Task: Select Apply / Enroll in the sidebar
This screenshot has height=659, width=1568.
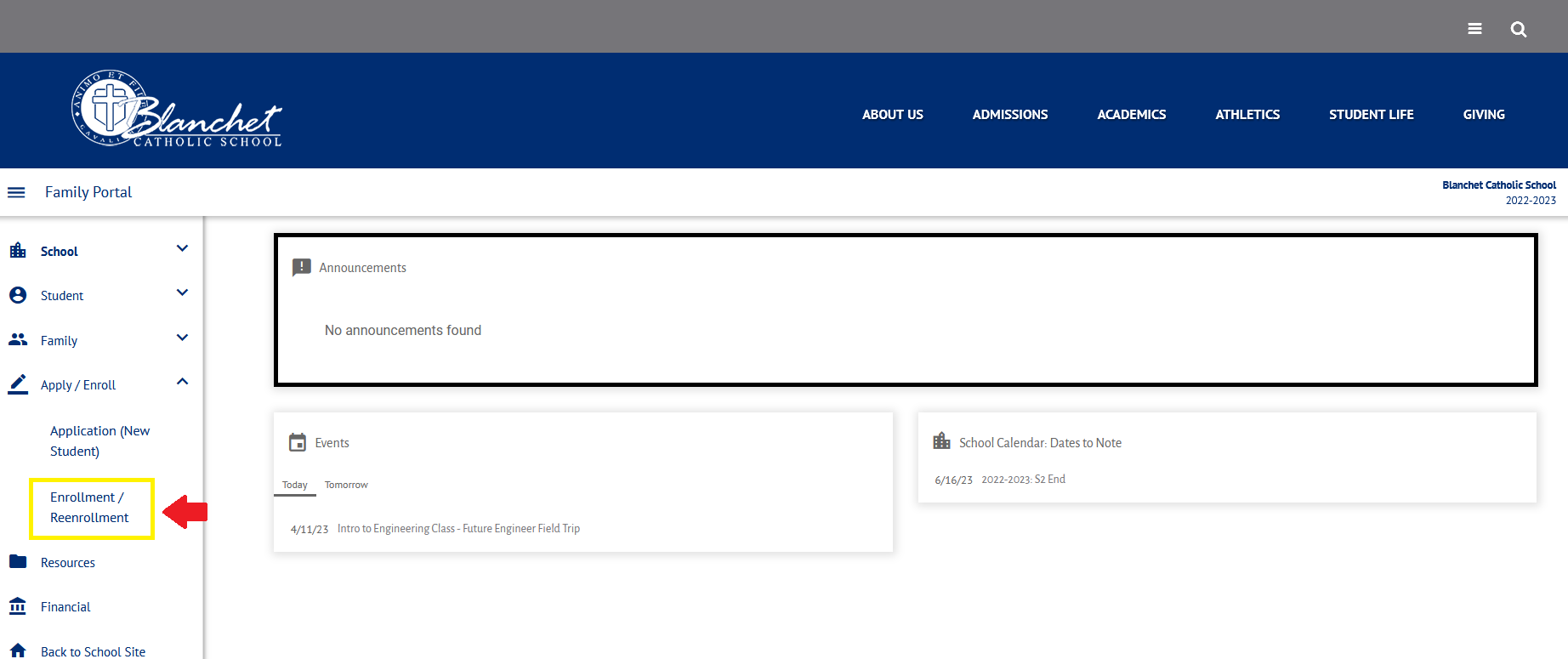Action: click(x=78, y=385)
